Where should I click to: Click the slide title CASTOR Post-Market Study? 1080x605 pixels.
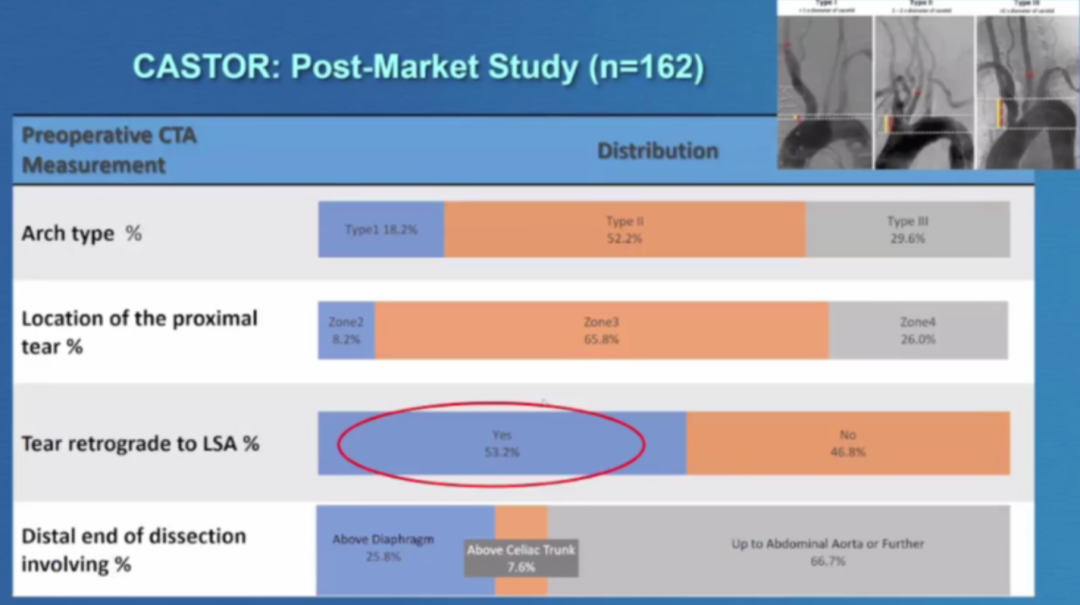click(x=418, y=67)
